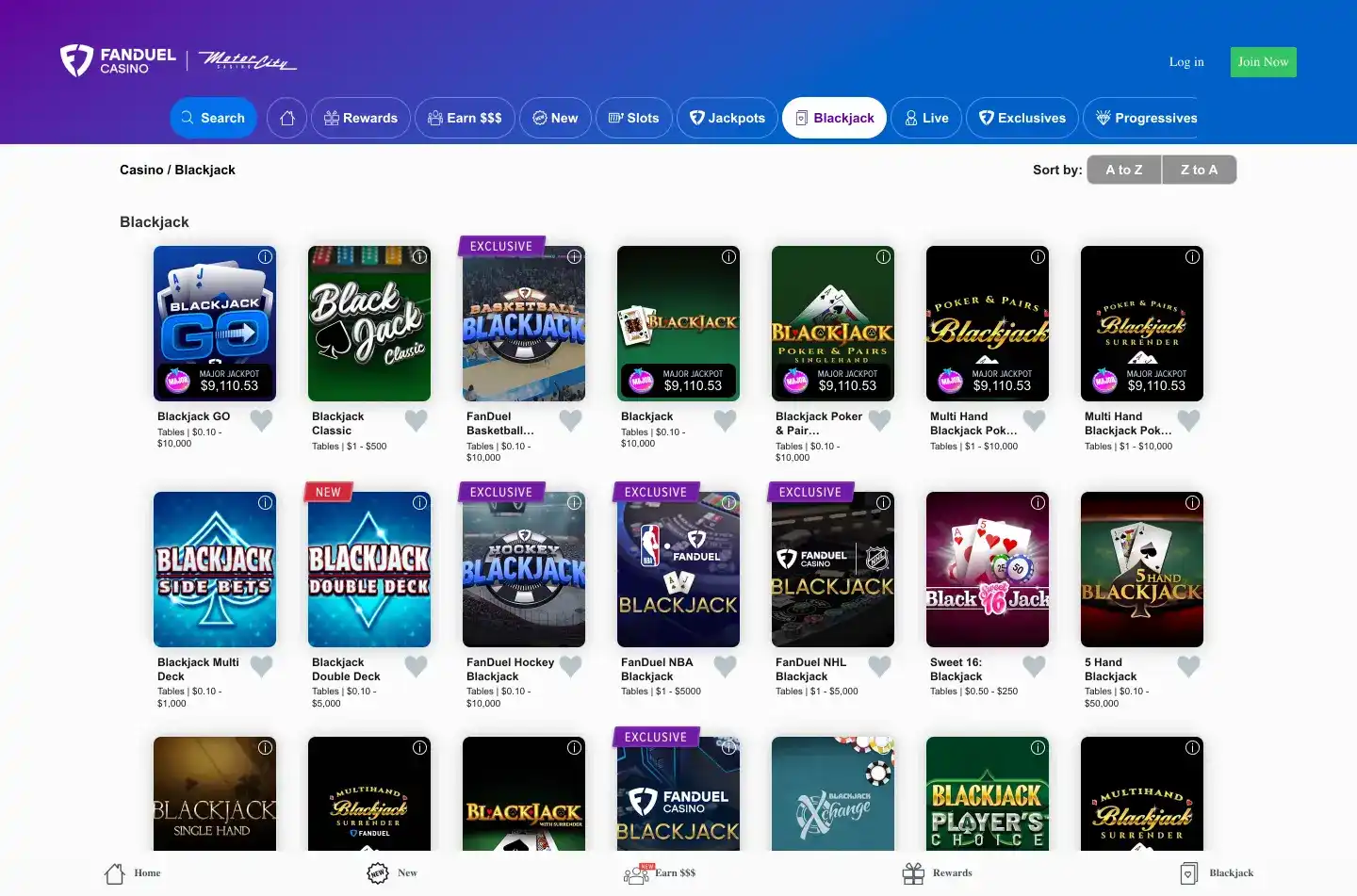This screenshot has width=1357, height=896.
Task: Open info on Multi Hand Blackjack Poker tile
Action: point(1038,256)
